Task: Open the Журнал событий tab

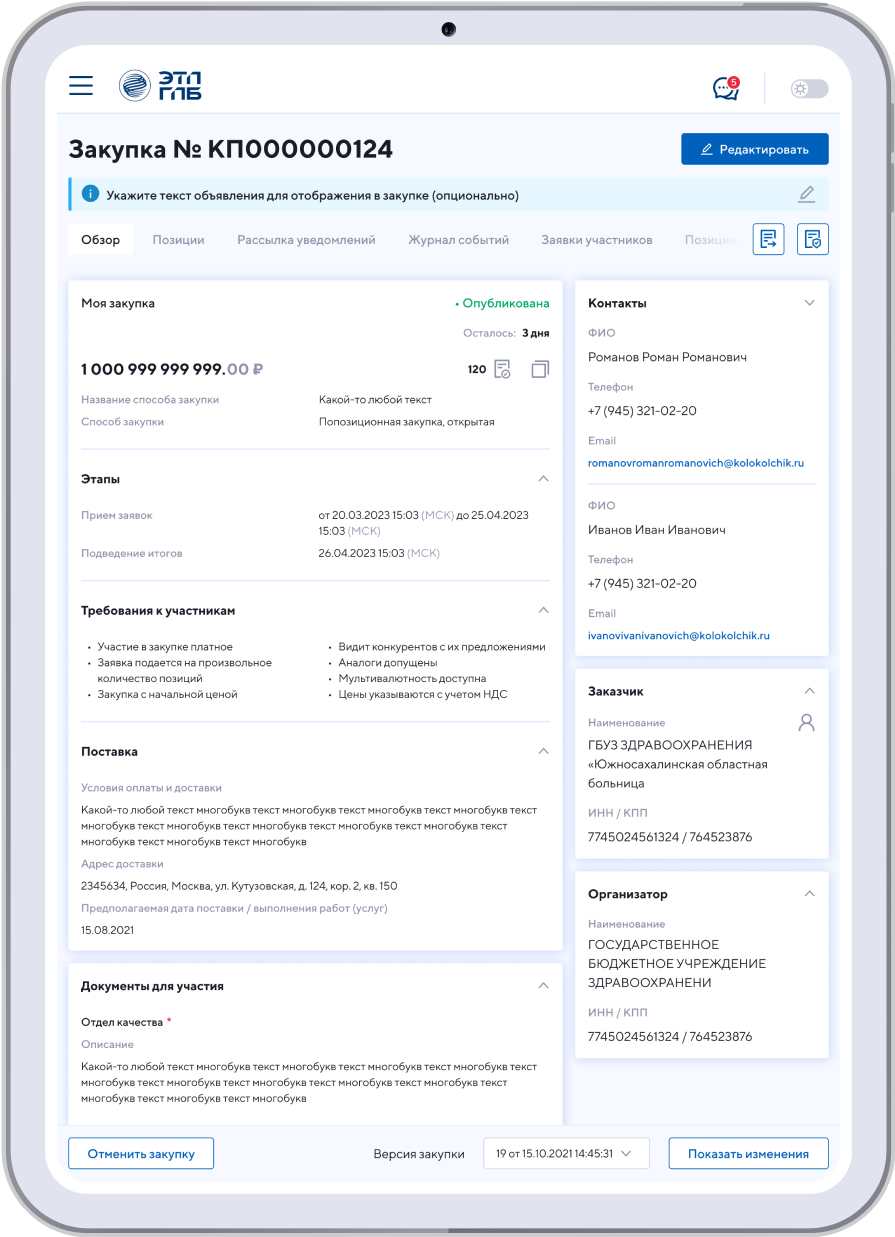Action: pyautogui.click(x=458, y=240)
